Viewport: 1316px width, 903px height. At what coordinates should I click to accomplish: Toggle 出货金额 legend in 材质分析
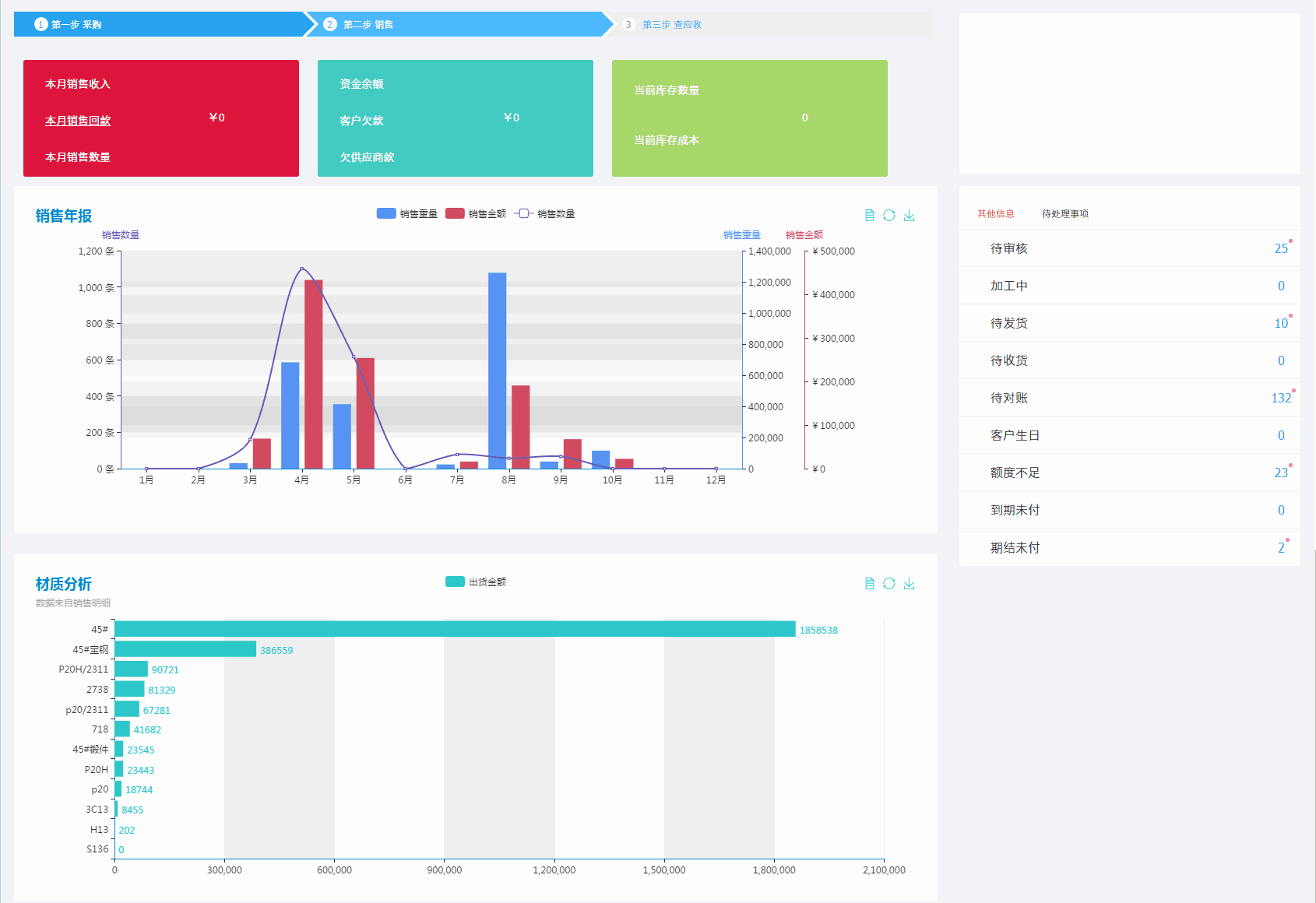pyautogui.click(x=476, y=582)
